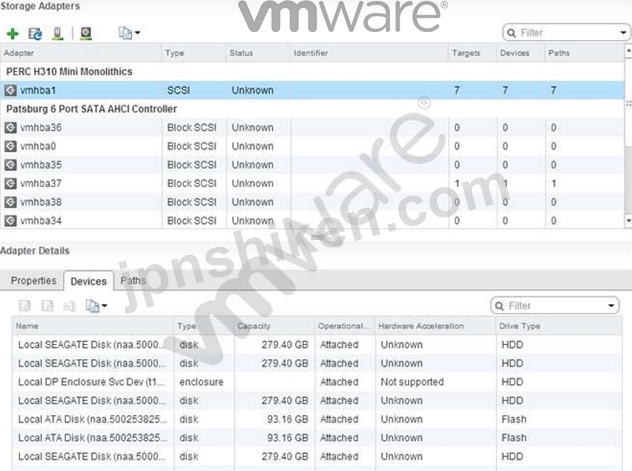Sort devices by Hardware Acceleration header
The height and width of the screenshot is (471, 632).
click(435, 326)
